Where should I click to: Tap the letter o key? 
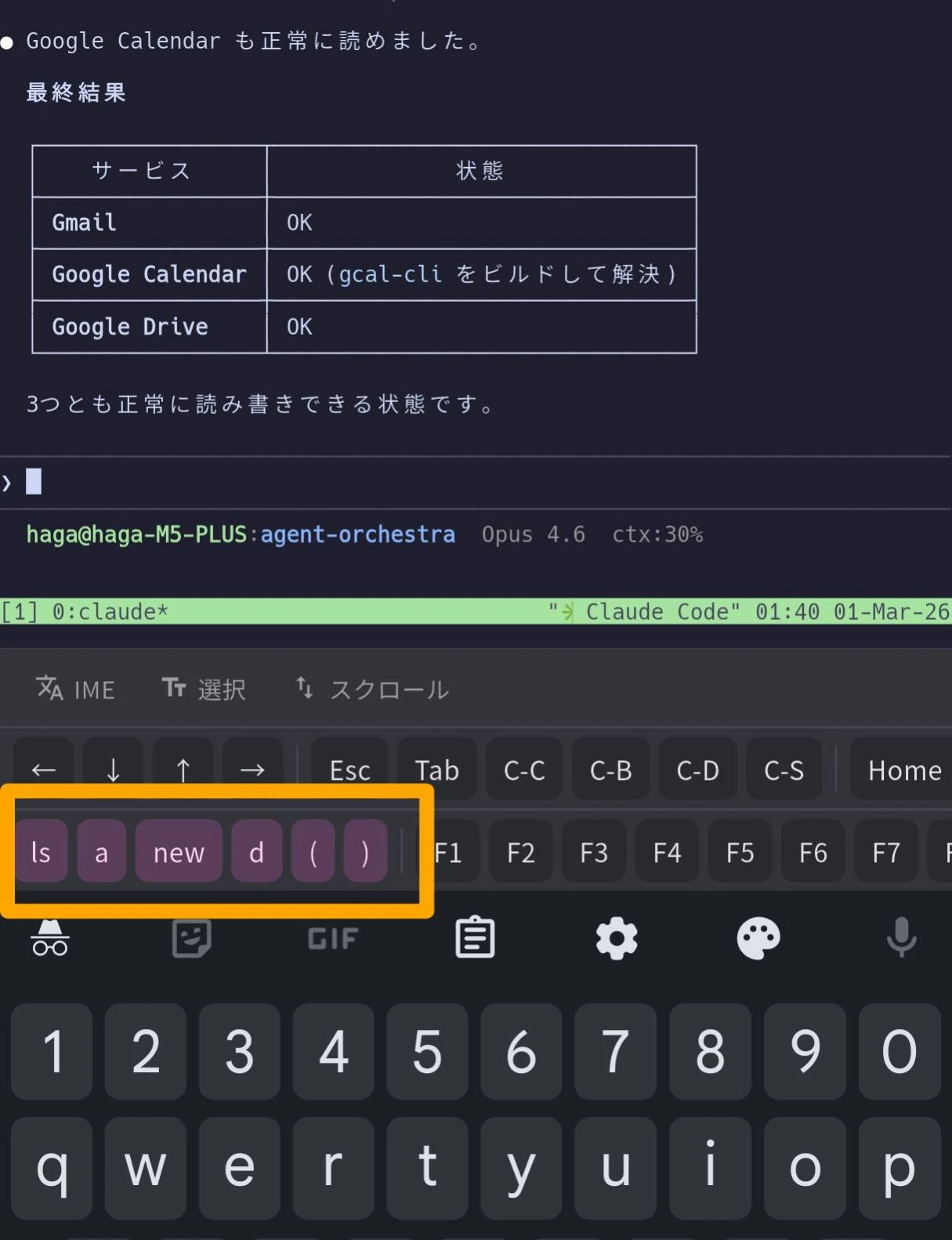pyautogui.click(x=805, y=1166)
